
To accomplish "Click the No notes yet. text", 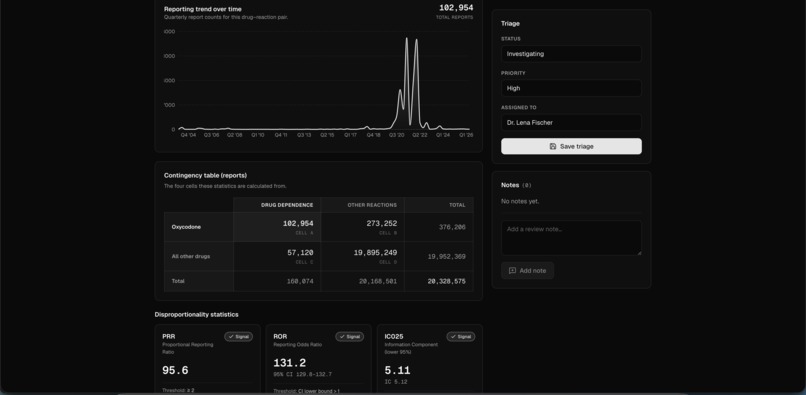I will coord(520,201).
